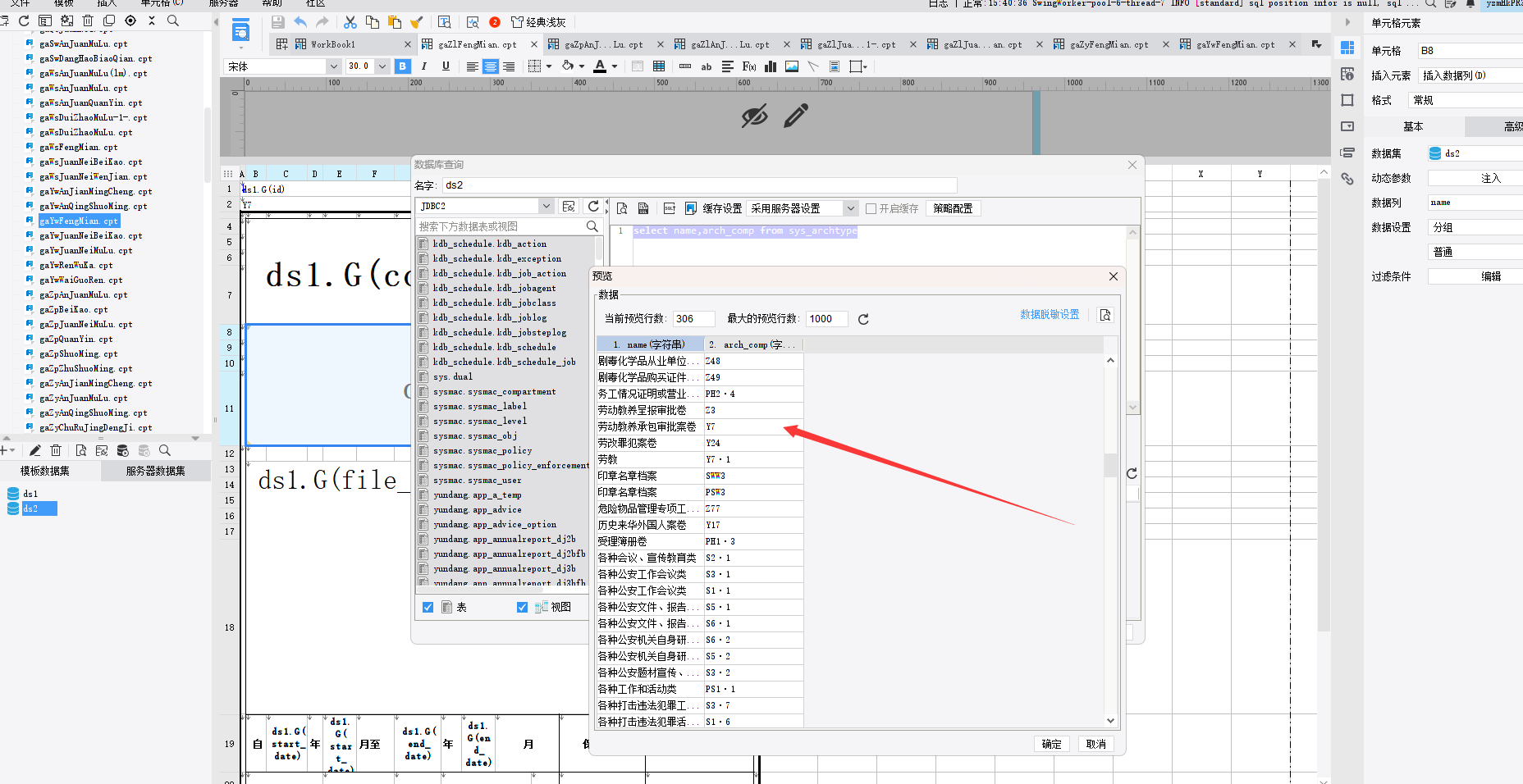Align cell text center

[491, 66]
